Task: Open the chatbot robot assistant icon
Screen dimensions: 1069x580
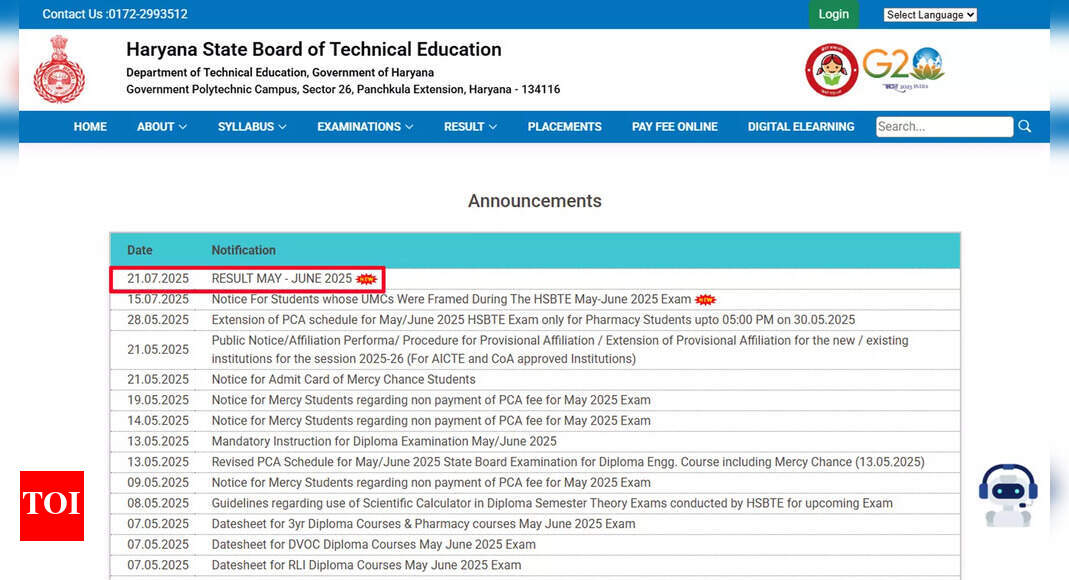Action: 1008,495
